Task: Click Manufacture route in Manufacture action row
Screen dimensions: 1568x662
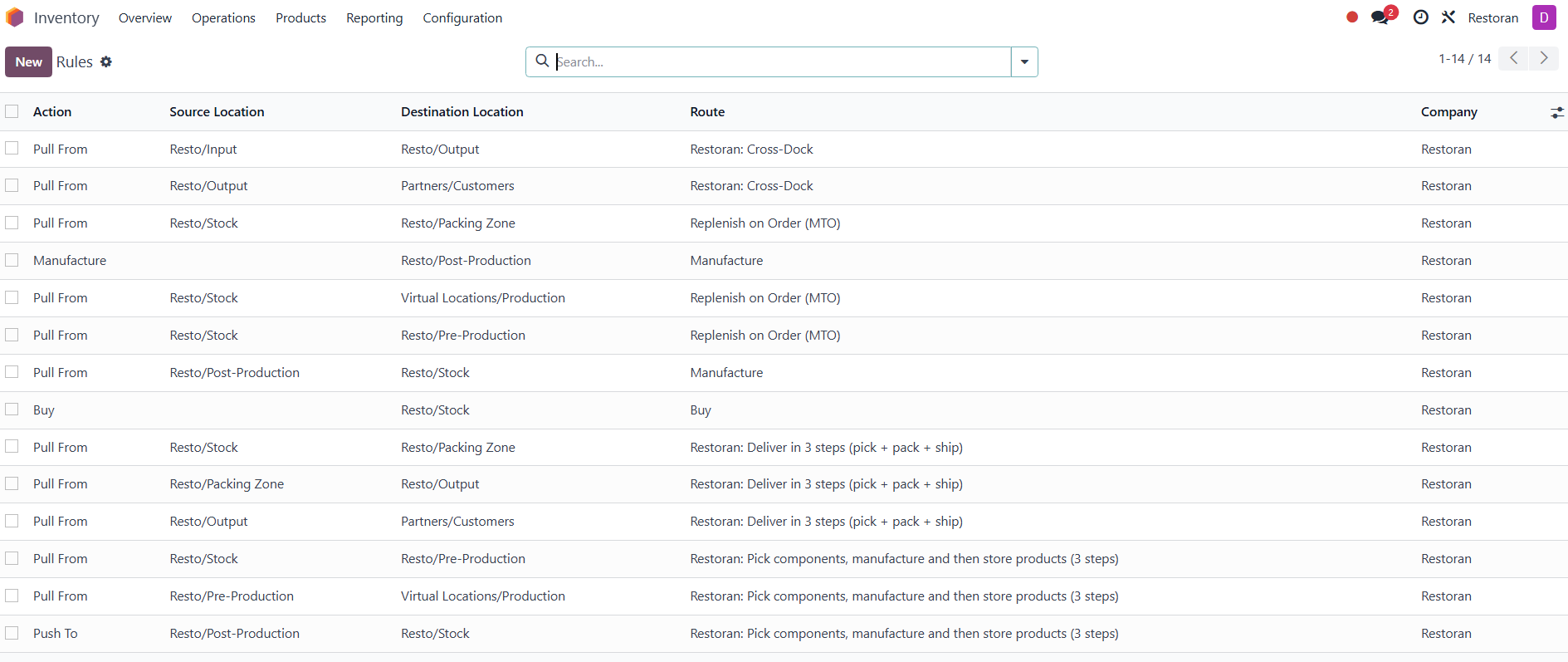Action: click(x=726, y=260)
